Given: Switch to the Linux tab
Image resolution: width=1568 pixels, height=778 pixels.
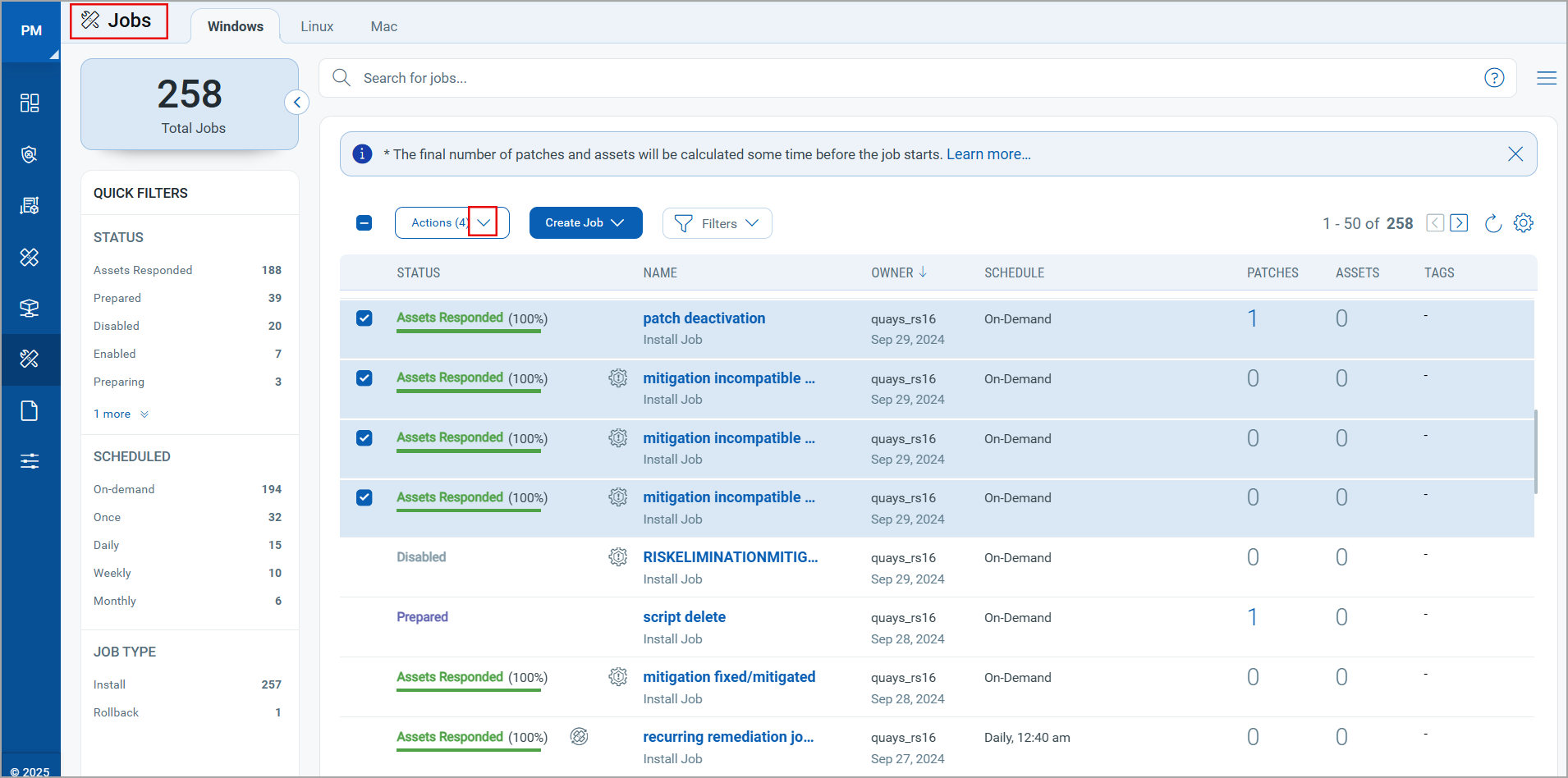Looking at the screenshot, I should click(317, 26).
